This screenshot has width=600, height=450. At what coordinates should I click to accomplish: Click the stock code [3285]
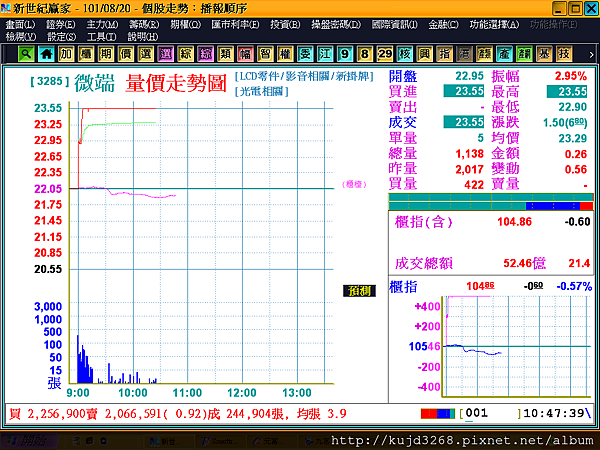pos(50,82)
